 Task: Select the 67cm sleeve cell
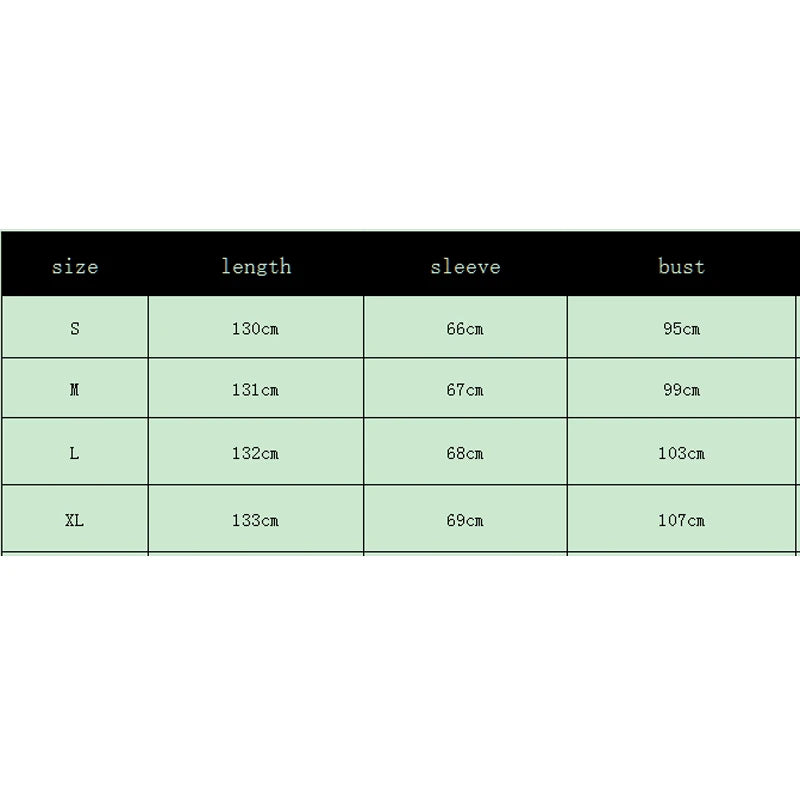[465, 390]
